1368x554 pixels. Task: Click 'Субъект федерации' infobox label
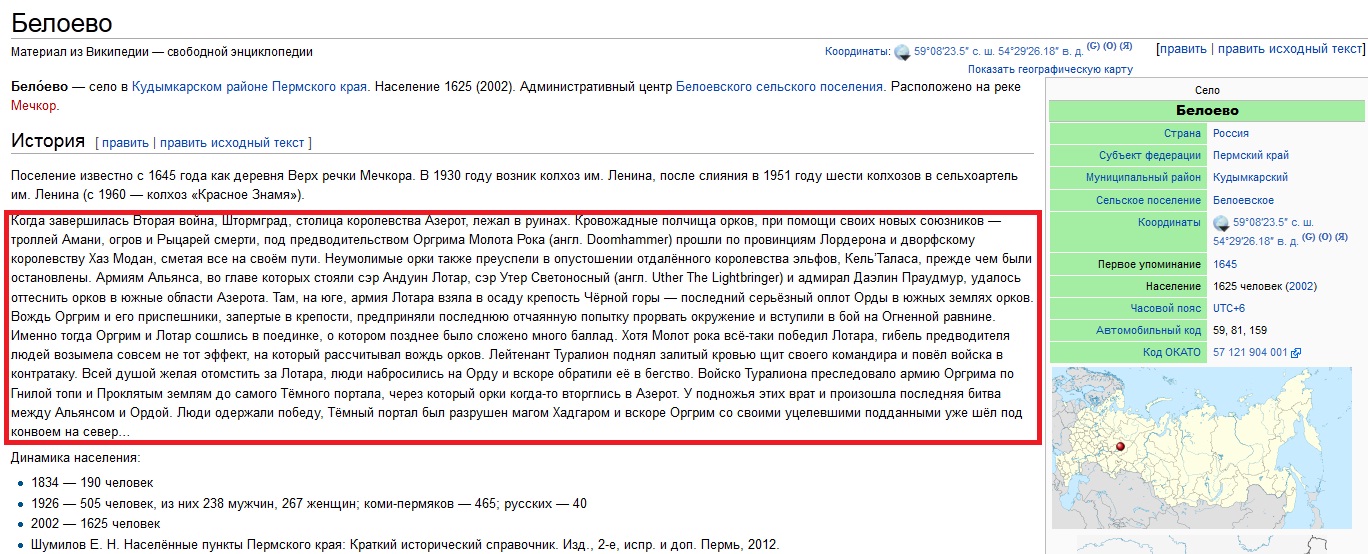(x=1149, y=155)
